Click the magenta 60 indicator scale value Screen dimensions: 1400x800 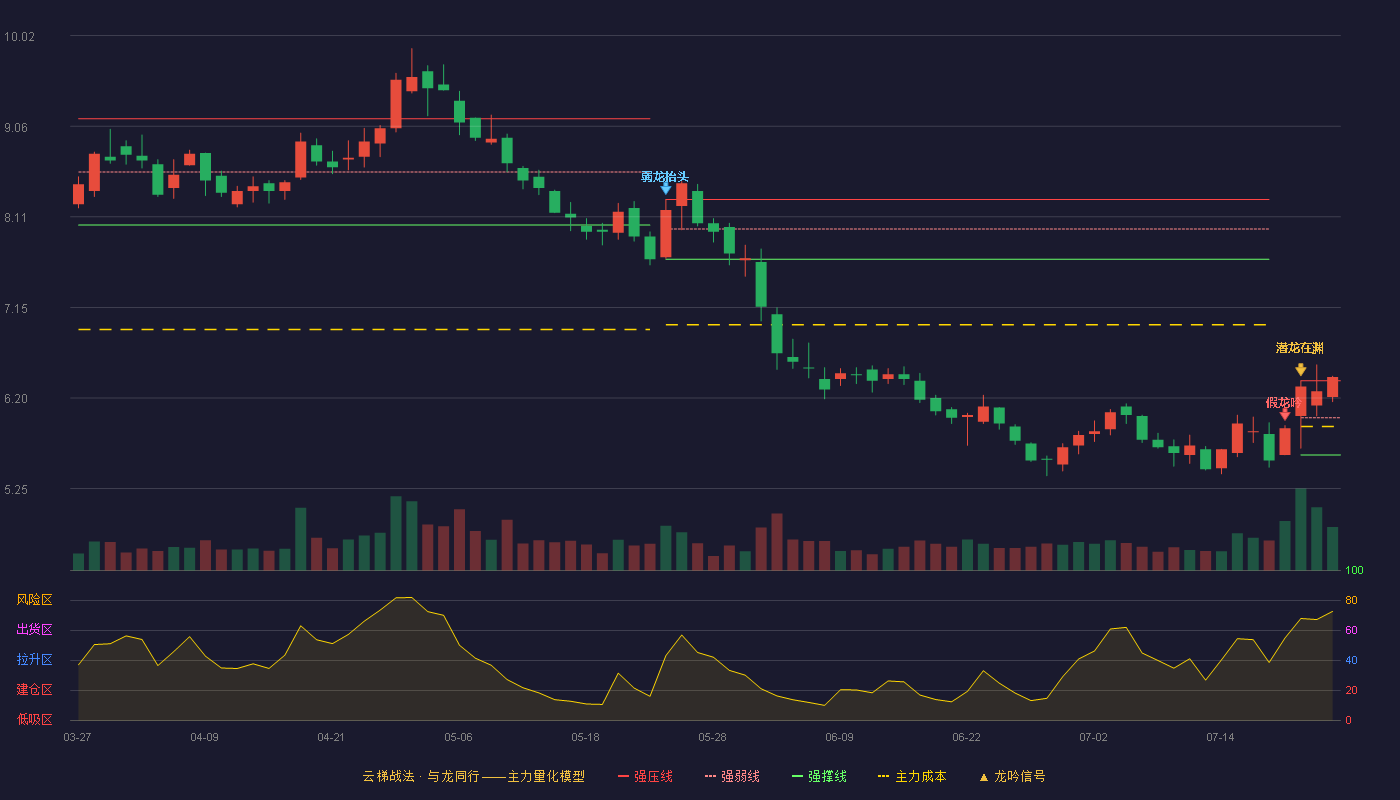[1351, 630]
